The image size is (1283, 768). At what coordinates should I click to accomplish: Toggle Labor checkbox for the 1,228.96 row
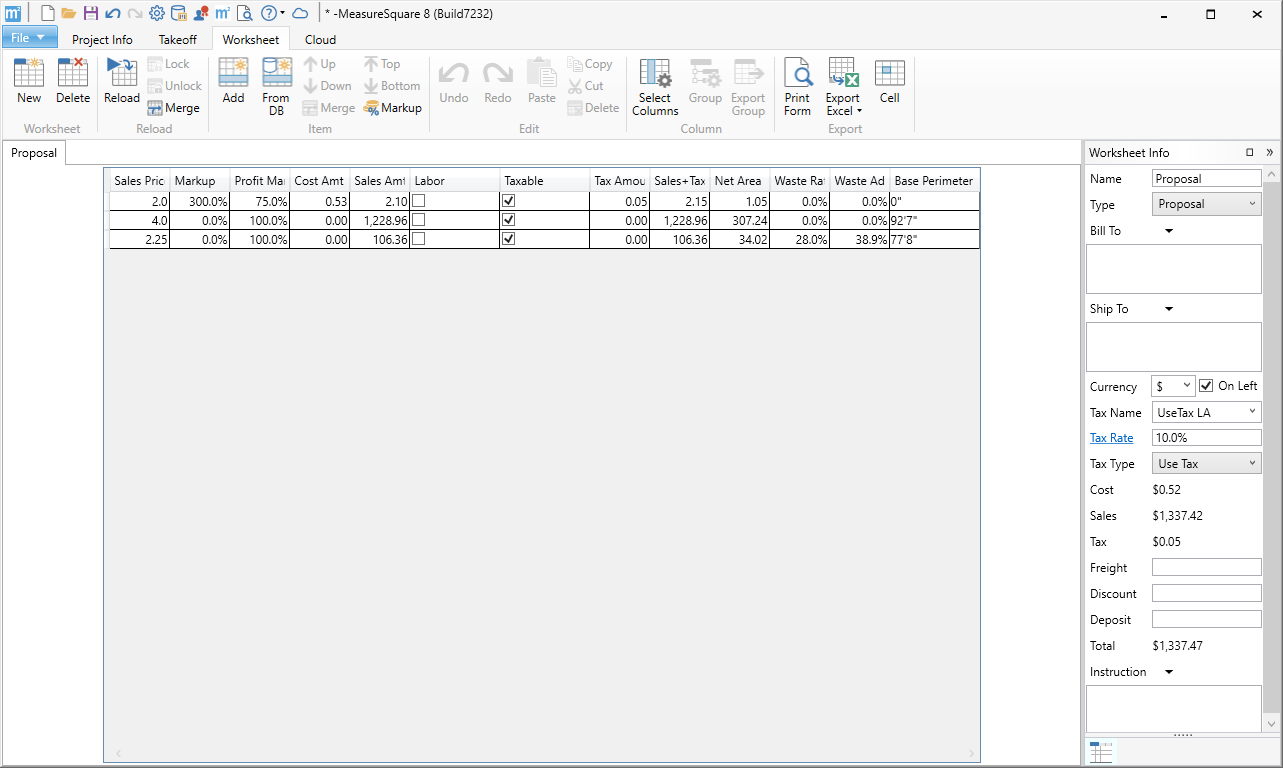click(x=419, y=220)
